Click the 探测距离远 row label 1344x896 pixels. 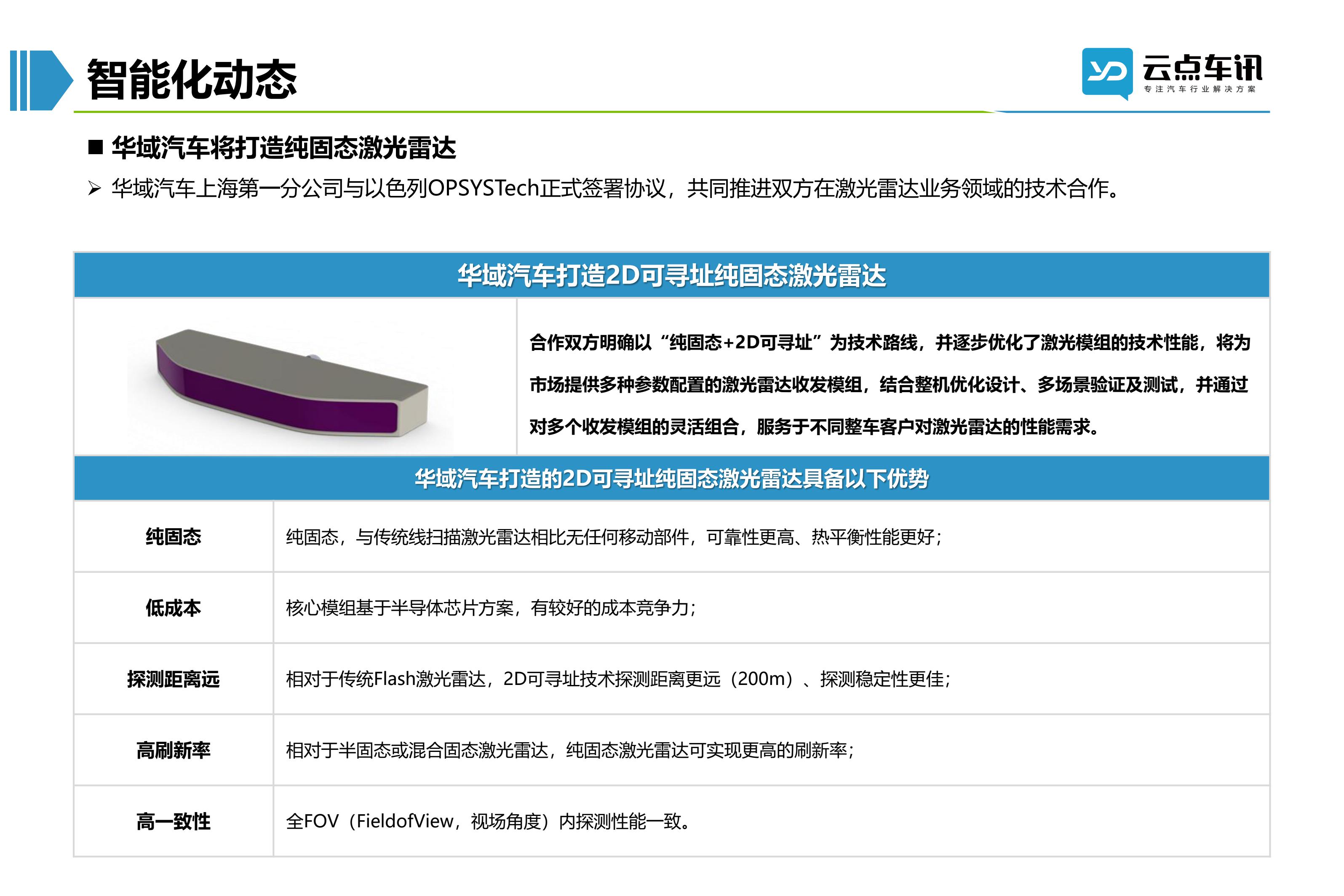[173, 679]
